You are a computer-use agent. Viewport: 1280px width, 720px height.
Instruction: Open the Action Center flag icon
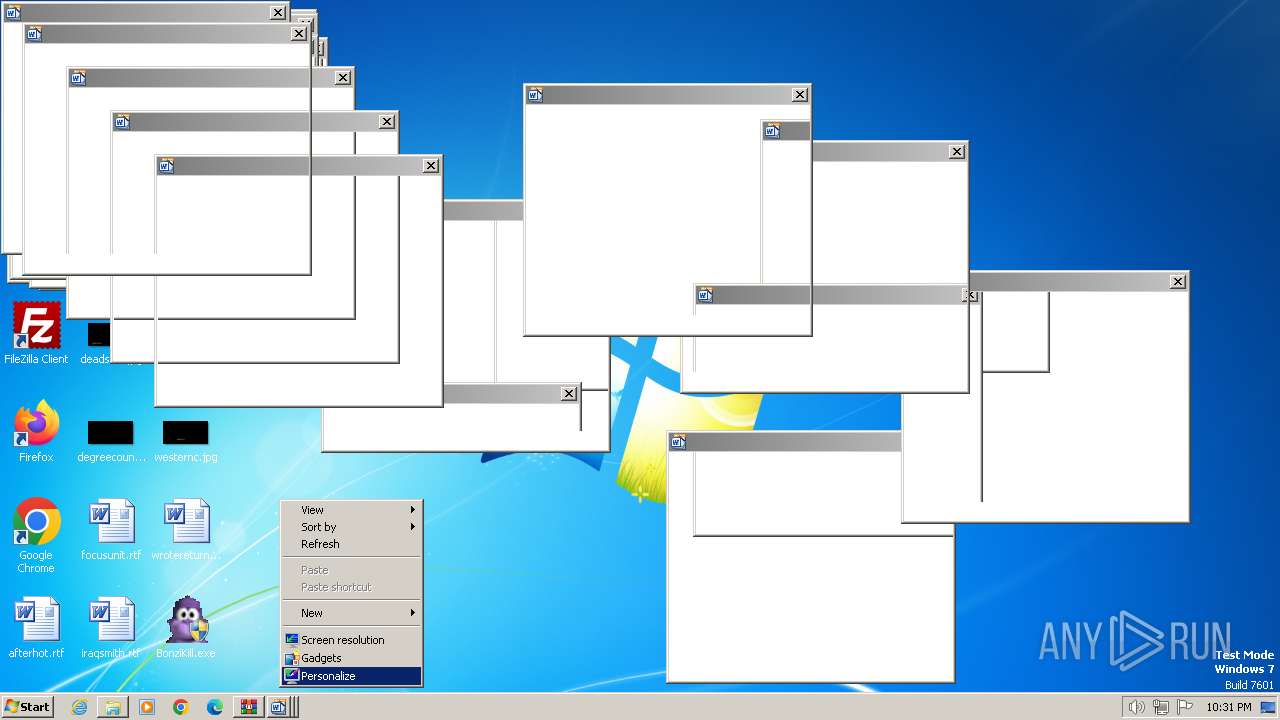tap(1183, 707)
